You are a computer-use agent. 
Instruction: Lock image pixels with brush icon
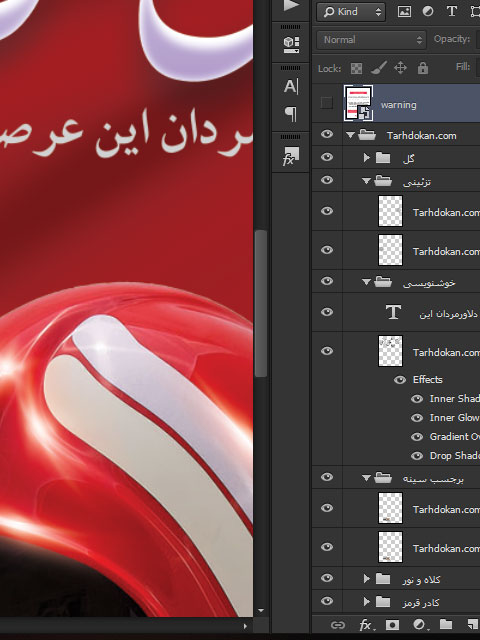click(x=378, y=68)
